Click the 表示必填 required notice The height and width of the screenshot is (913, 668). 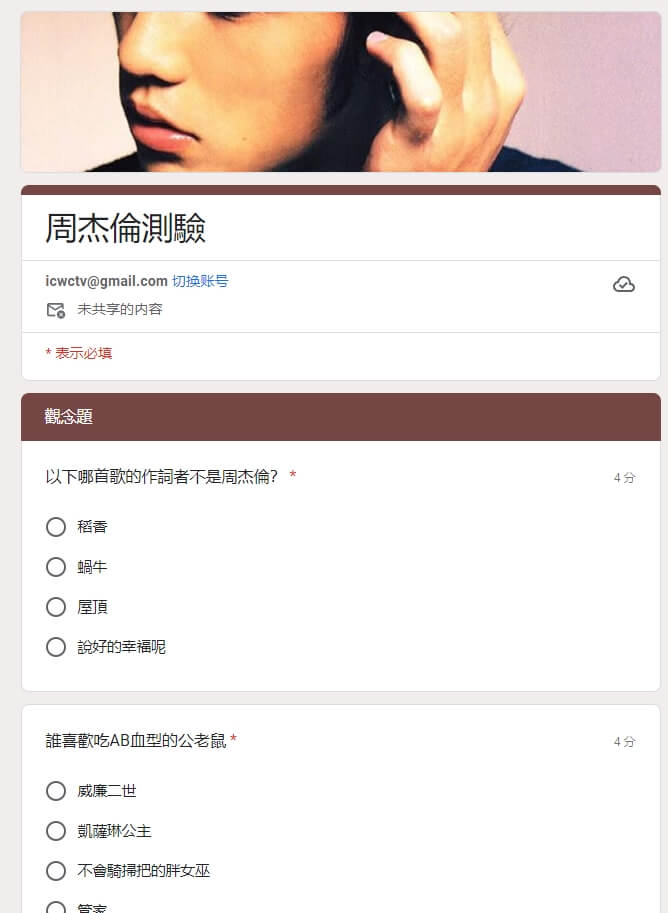[x=79, y=353]
